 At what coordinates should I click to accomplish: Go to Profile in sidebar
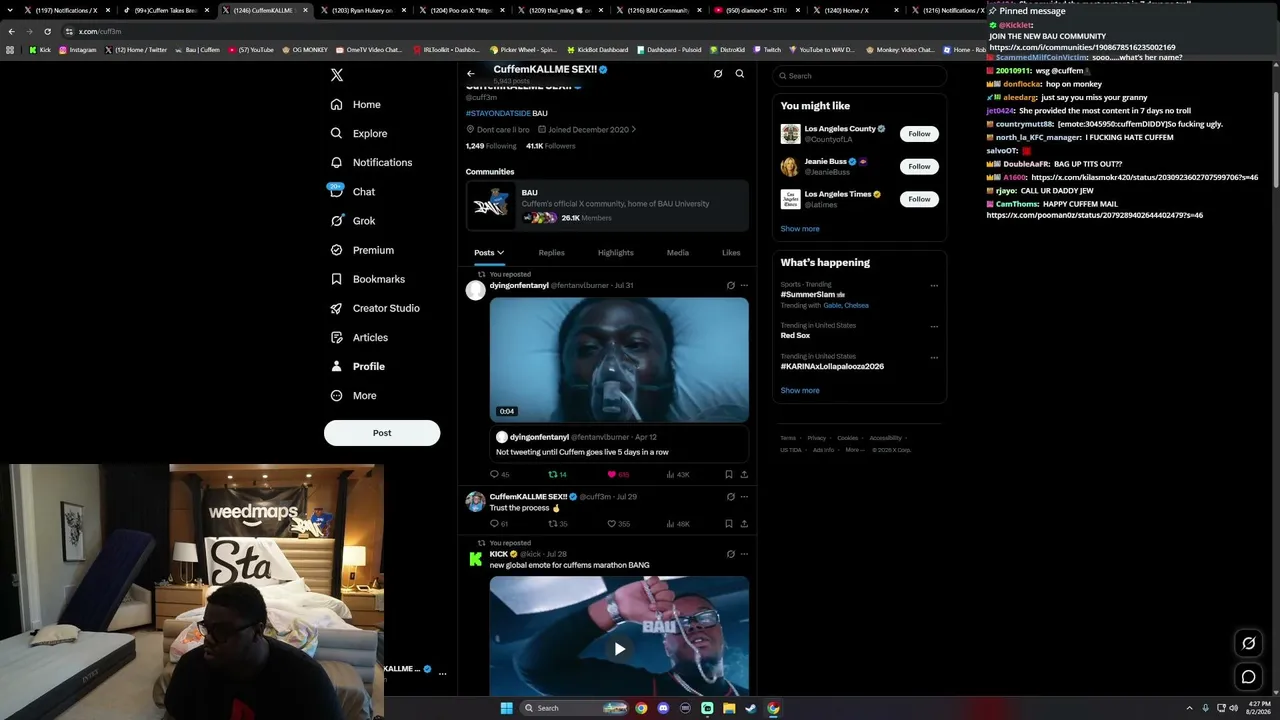pos(357,366)
